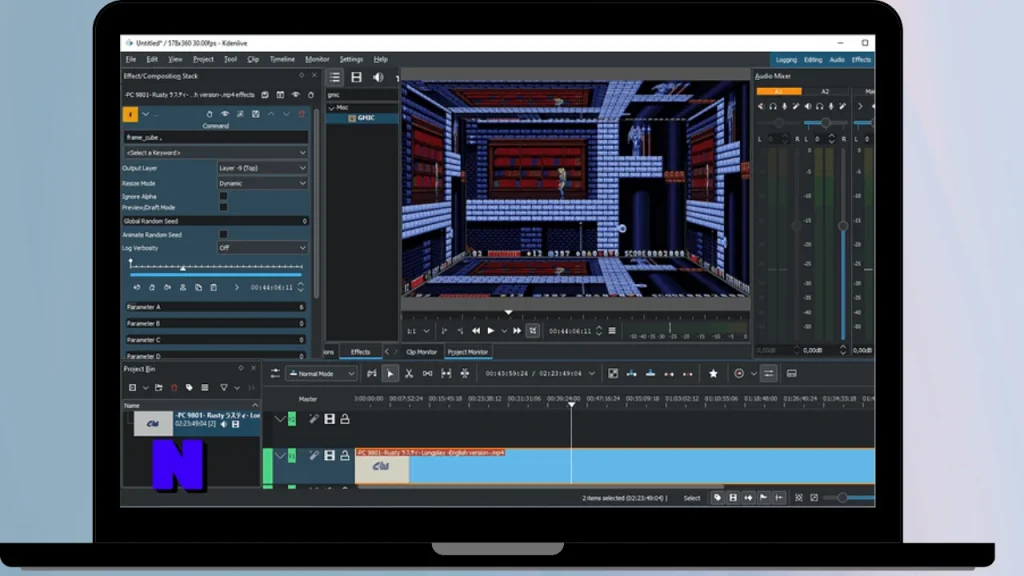Image resolution: width=1024 pixels, height=576 pixels.
Task: Click the insert clip zone icon
Action: click(632, 374)
